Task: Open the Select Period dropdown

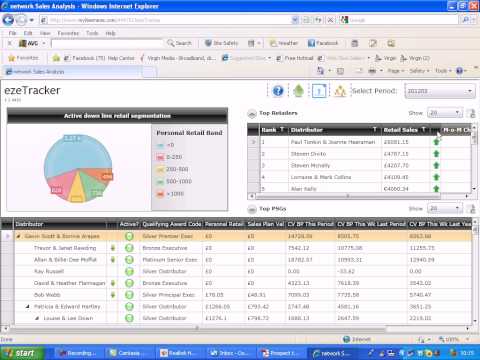Action: 440,91
